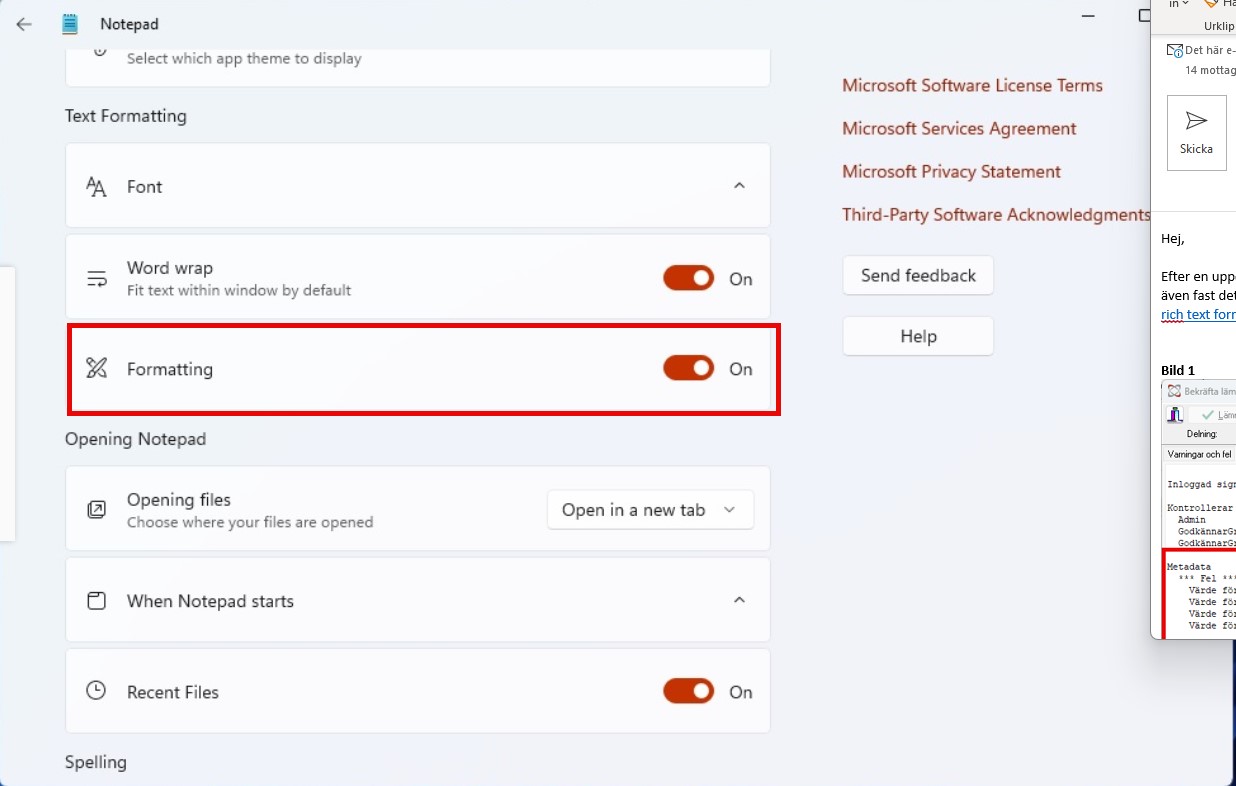Click the 'Recent Files' label
Viewport: 1236px width, 786px height.
[173, 692]
